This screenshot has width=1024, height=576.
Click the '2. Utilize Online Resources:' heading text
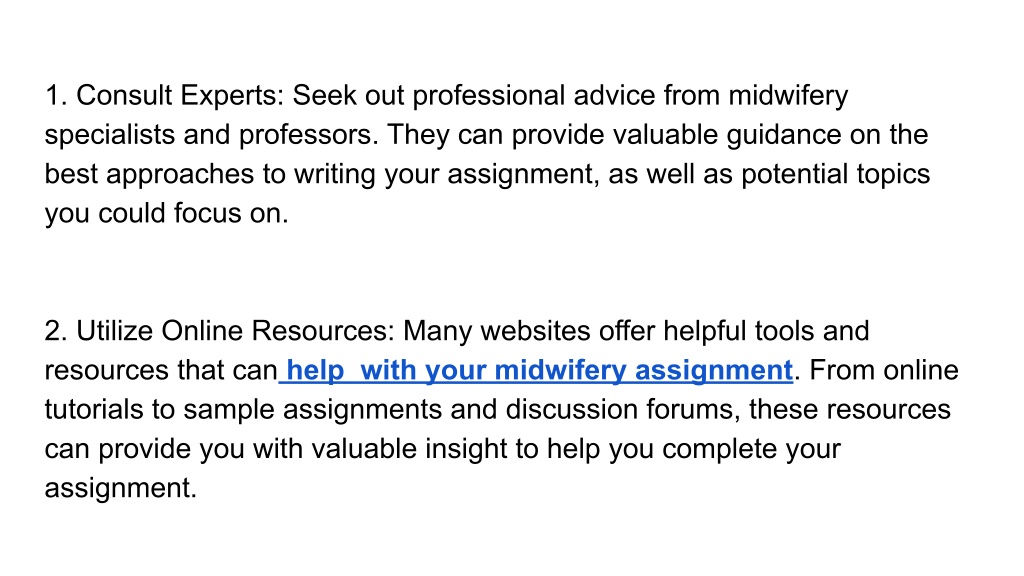point(220,331)
